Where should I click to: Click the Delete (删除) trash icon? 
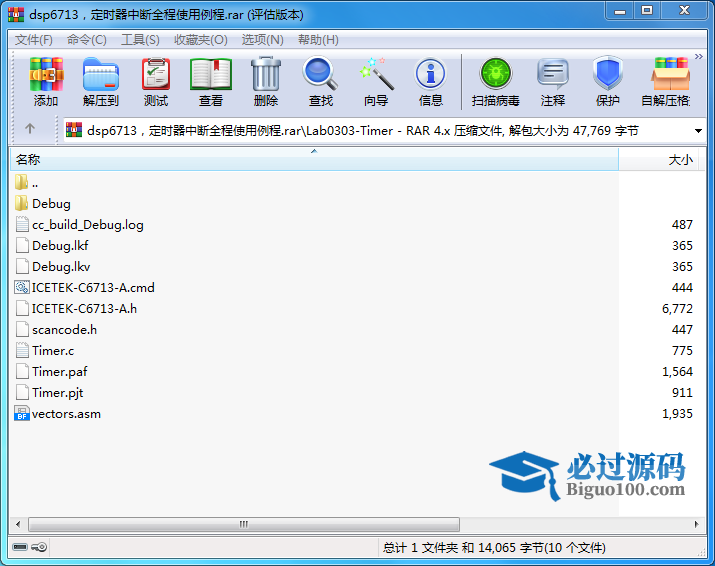coord(266,81)
